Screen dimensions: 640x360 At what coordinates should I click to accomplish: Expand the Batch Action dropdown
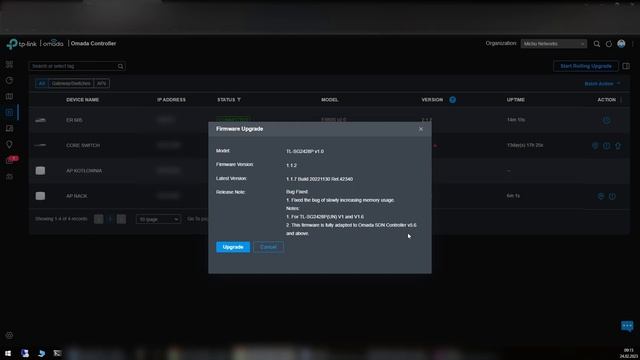tap(602, 83)
